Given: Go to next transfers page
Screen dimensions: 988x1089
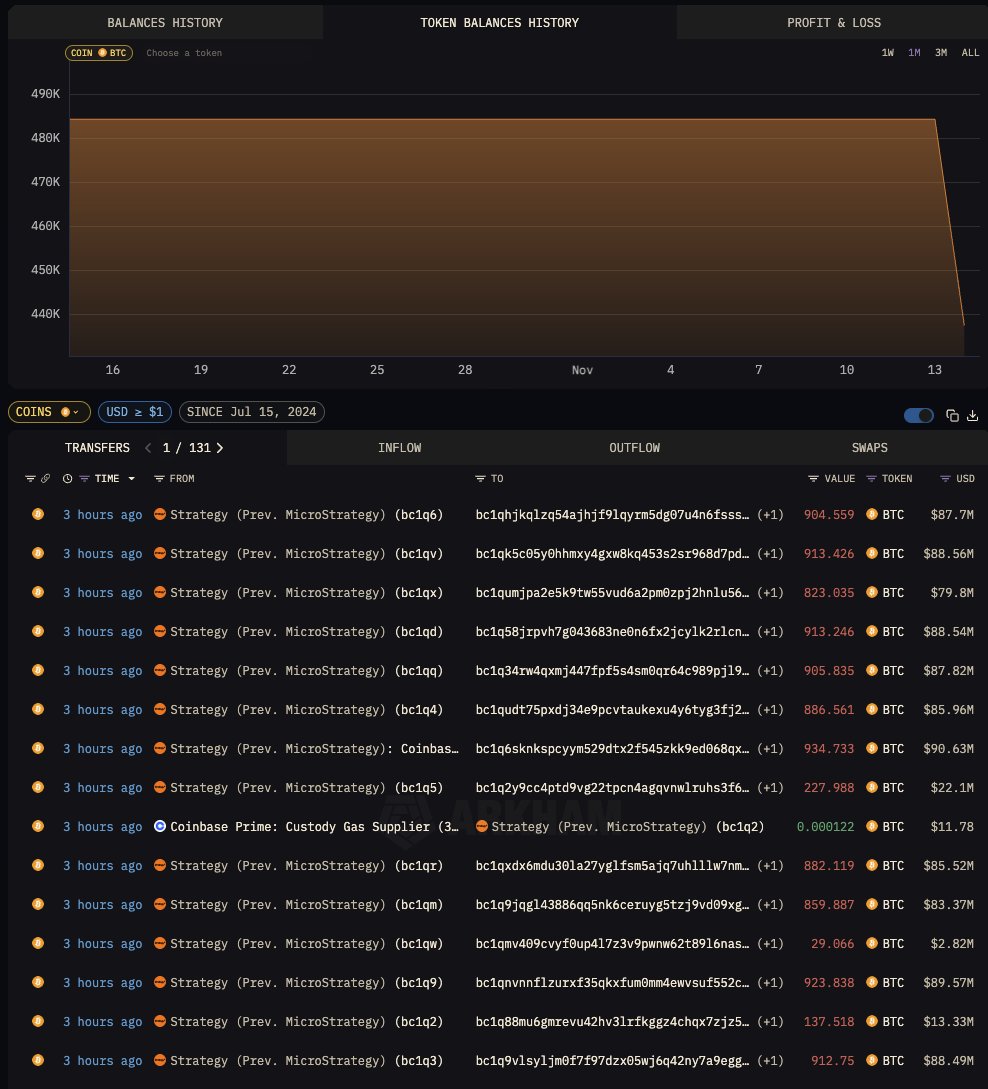Looking at the screenshot, I should [x=220, y=448].
